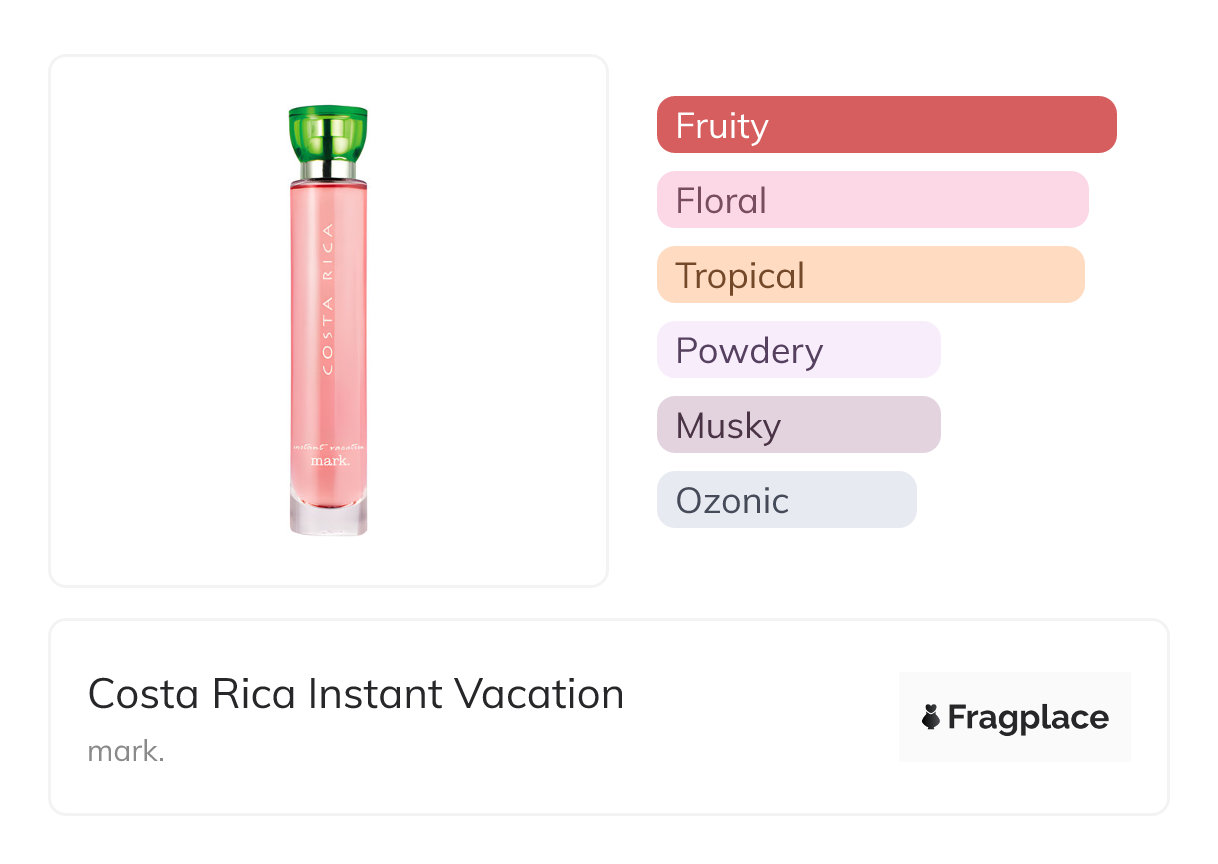Screen dimensions: 1218x864
Task: Open the Costa Rica Instant Vacation title
Action: [356, 694]
